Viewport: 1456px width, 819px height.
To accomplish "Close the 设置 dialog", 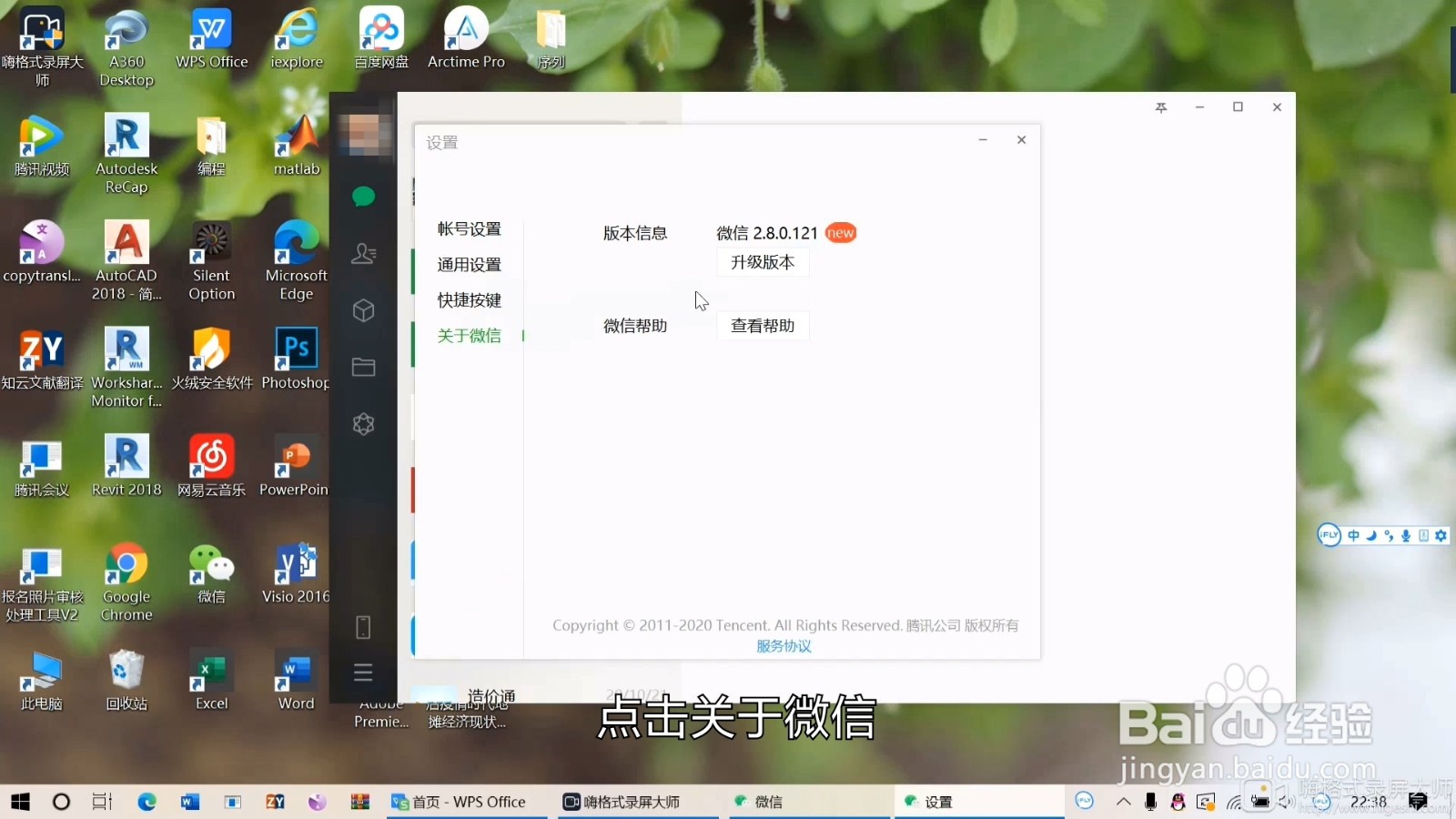I will pos(1021,139).
